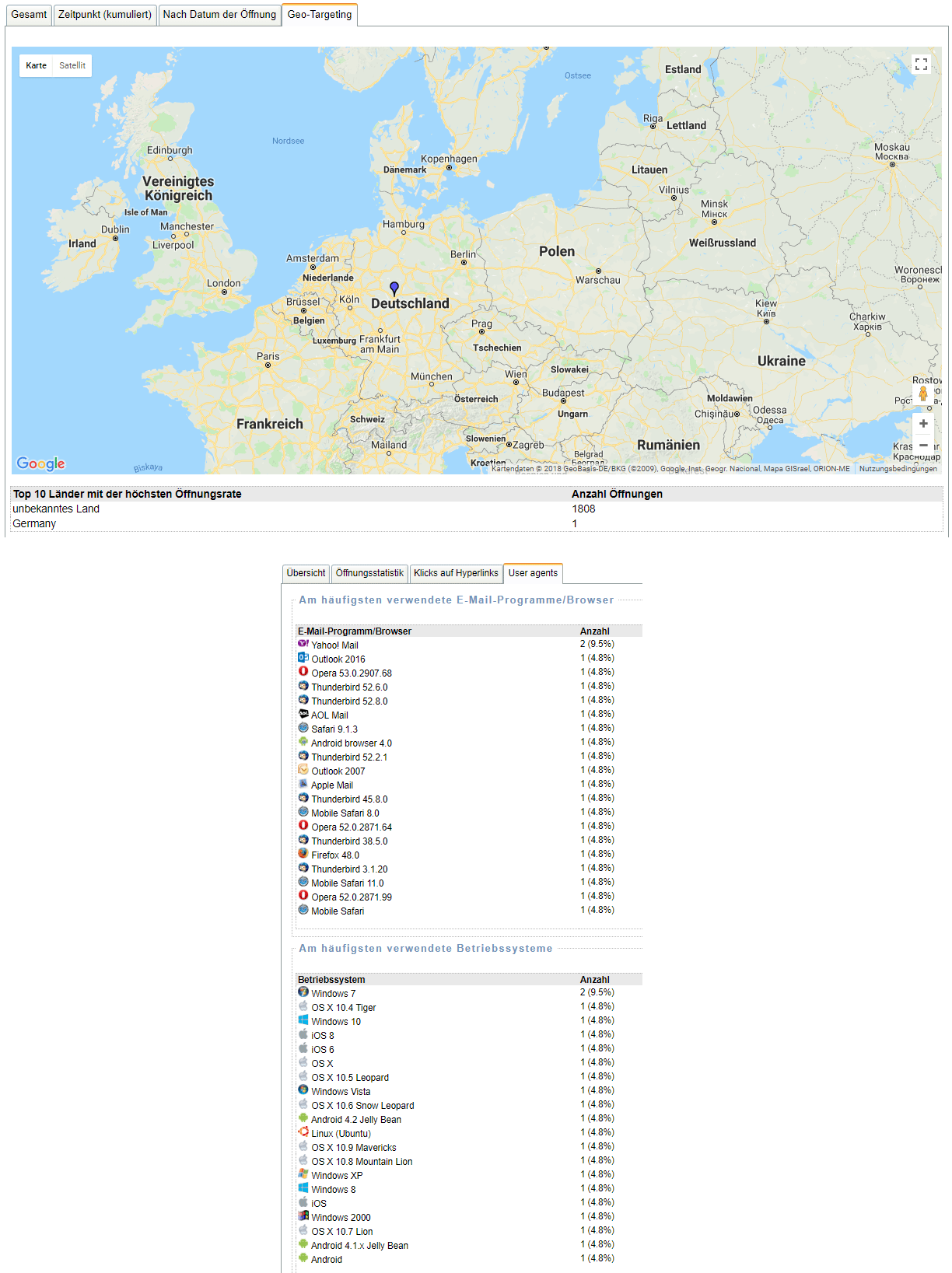Select the Street View pegman icon
This screenshot has height=1273, width=952.
pyautogui.click(x=923, y=393)
